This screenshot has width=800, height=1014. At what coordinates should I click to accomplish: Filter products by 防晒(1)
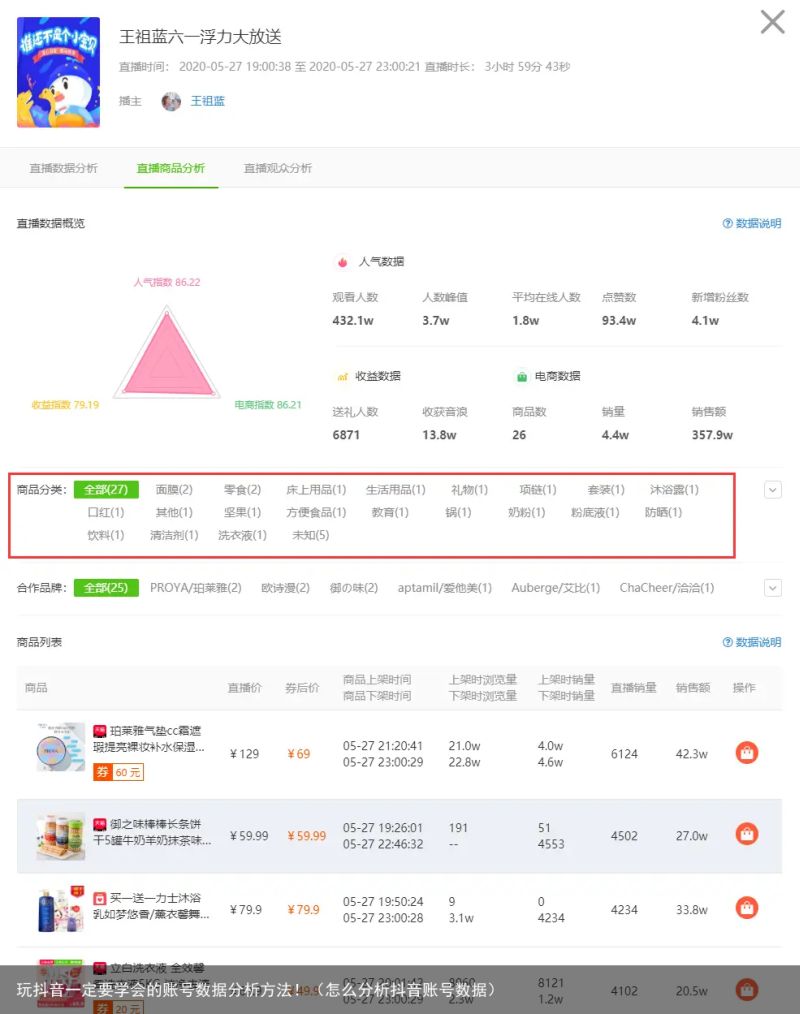tap(664, 512)
